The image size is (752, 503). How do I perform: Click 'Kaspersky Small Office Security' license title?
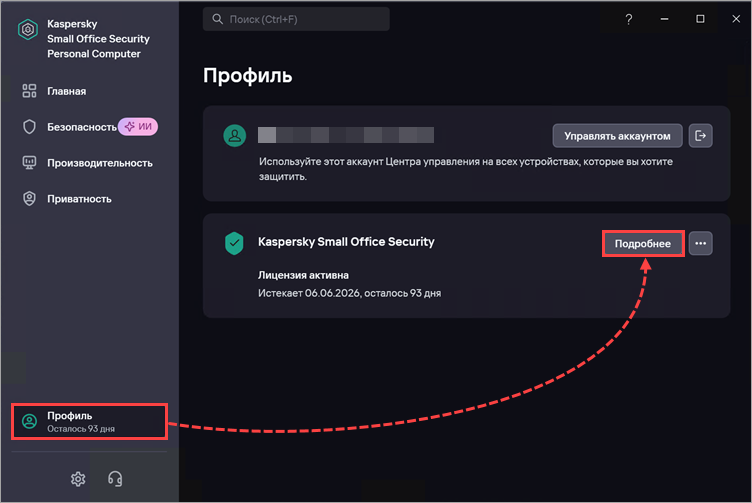[346, 242]
